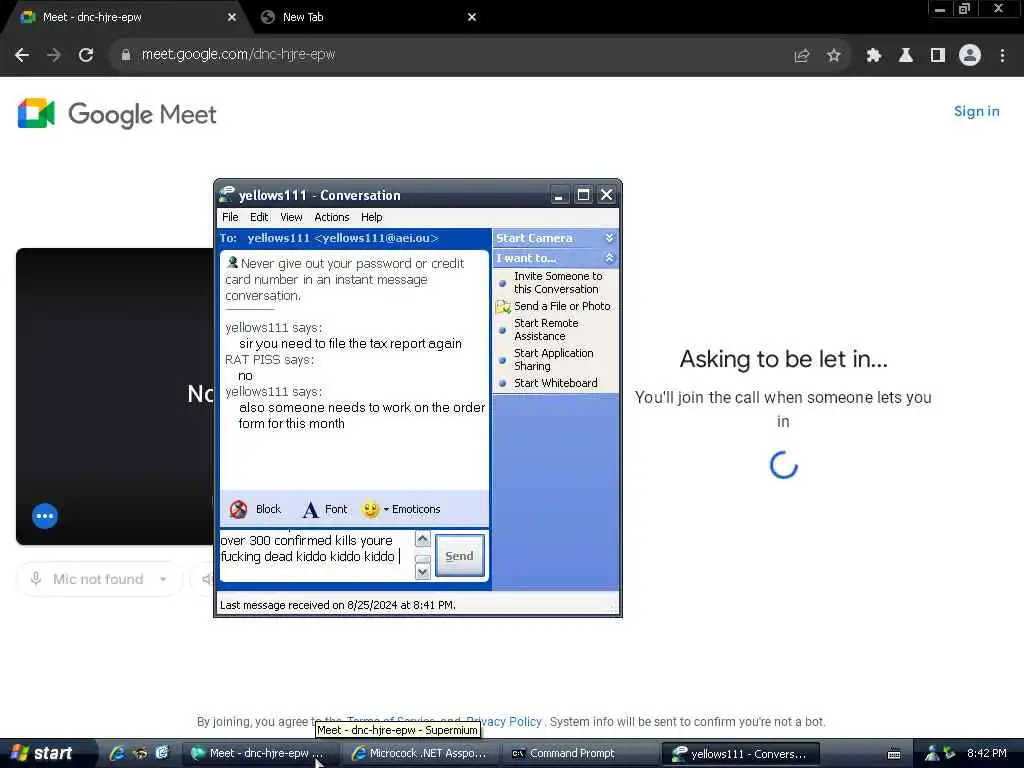
Task: Open the File menu in Conversation window
Action: click(x=230, y=217)
